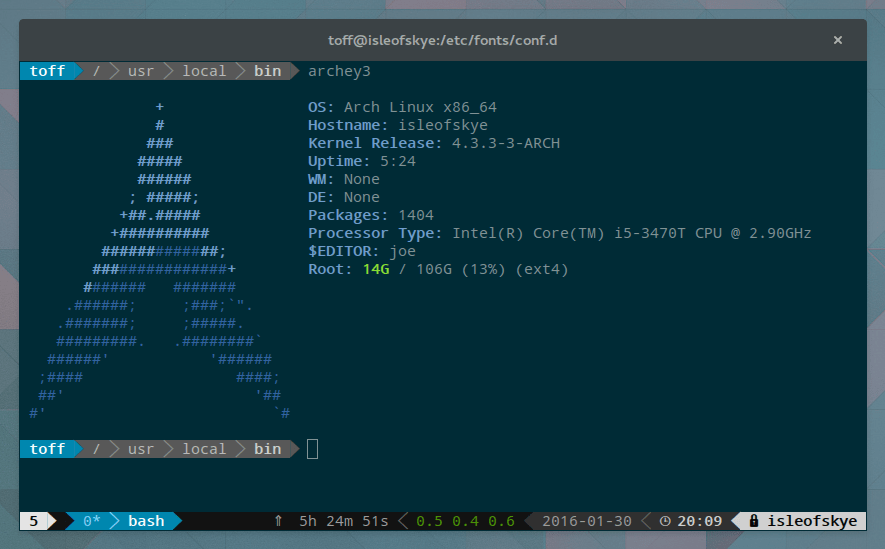Viewport: 885px width, 549px height.
Task: Click the load averages '0.5 0.4 0.6'
Action: pos(466,521)
